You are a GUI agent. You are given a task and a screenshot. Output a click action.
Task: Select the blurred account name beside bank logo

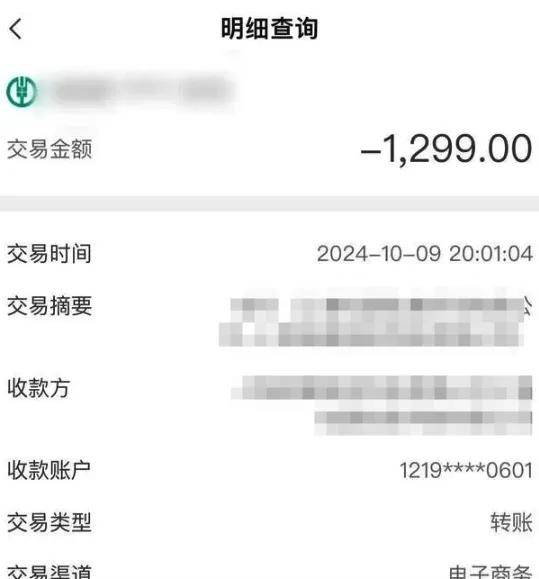click(x=144, y=90)
